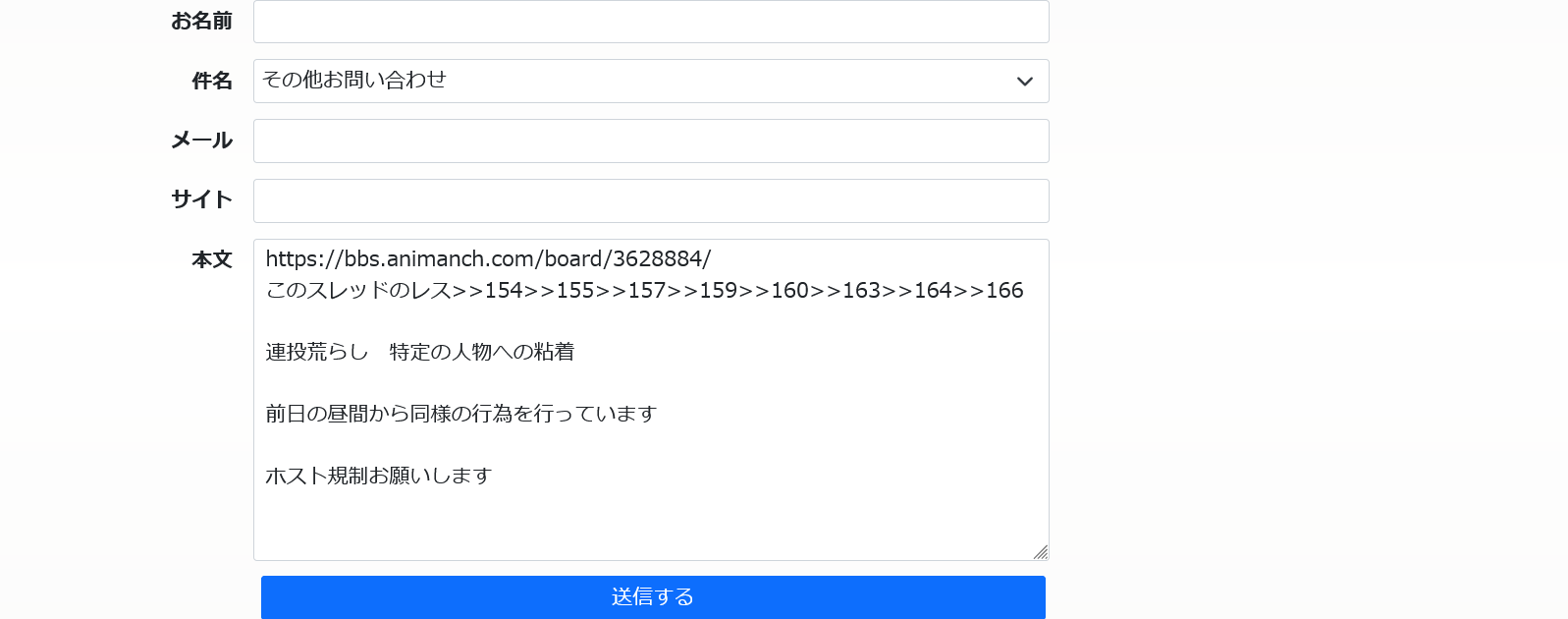Image resolution: width=1568 pixels, height=619 pixels.
Task: Open the 件名 dropdown showing その他お問い合わせ
Action: (x=651, y=81)
